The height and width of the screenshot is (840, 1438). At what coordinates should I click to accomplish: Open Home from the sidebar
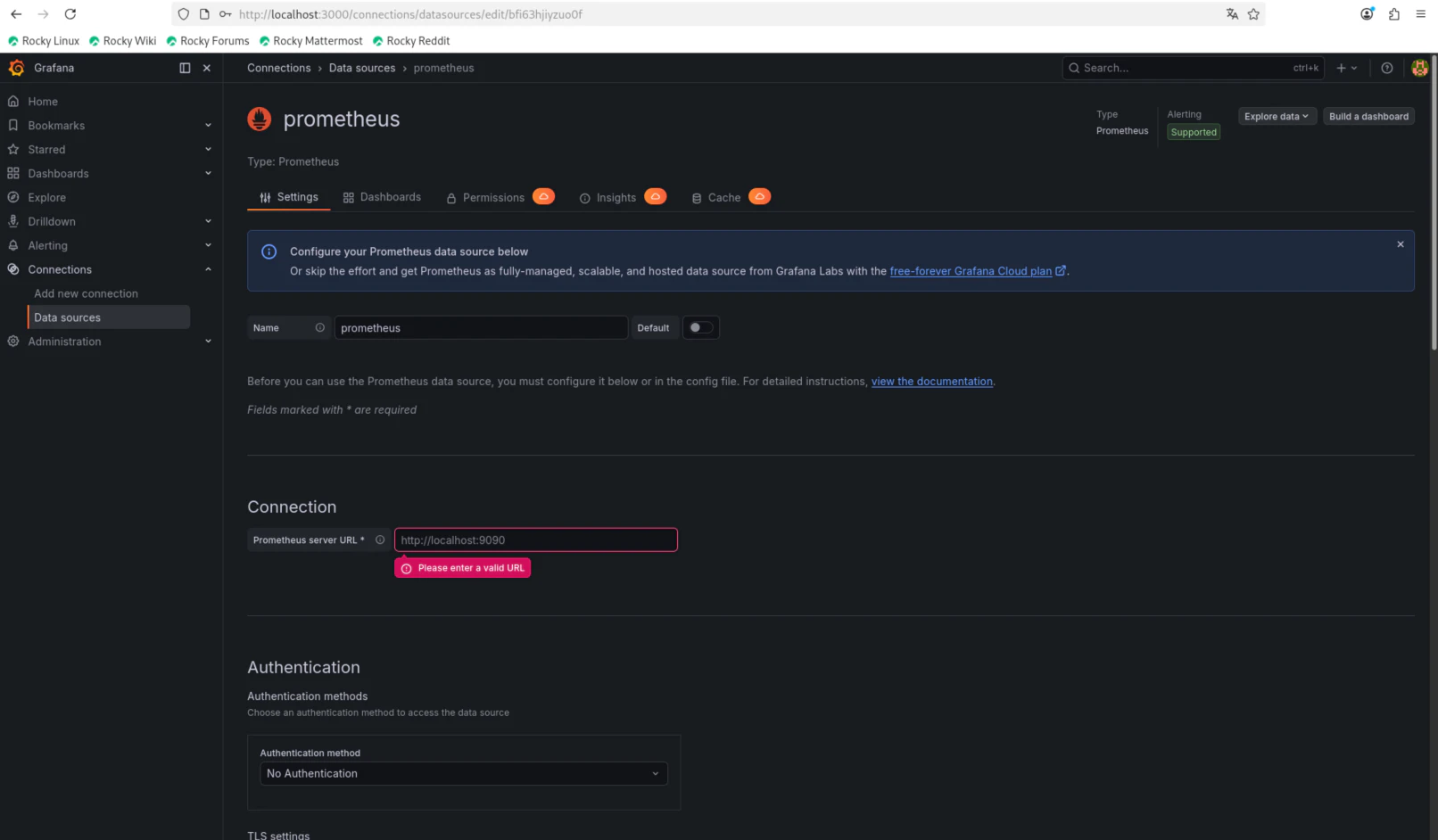[x=43, y=102]
